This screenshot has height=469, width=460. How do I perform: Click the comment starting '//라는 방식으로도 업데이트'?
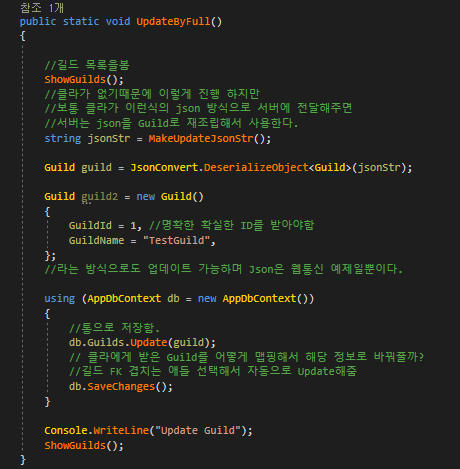(x=224, y=269)
